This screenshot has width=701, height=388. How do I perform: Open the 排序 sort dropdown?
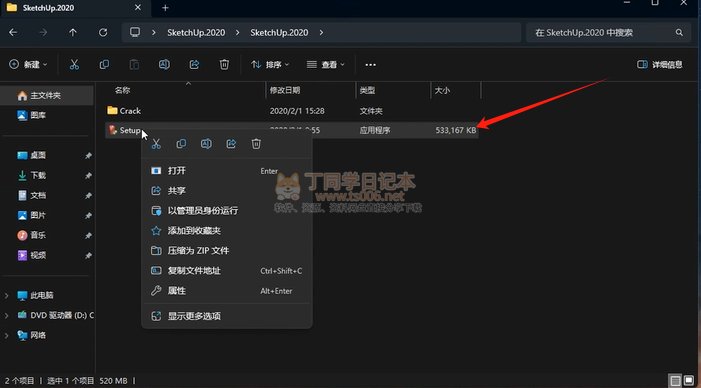pos(270,65)
